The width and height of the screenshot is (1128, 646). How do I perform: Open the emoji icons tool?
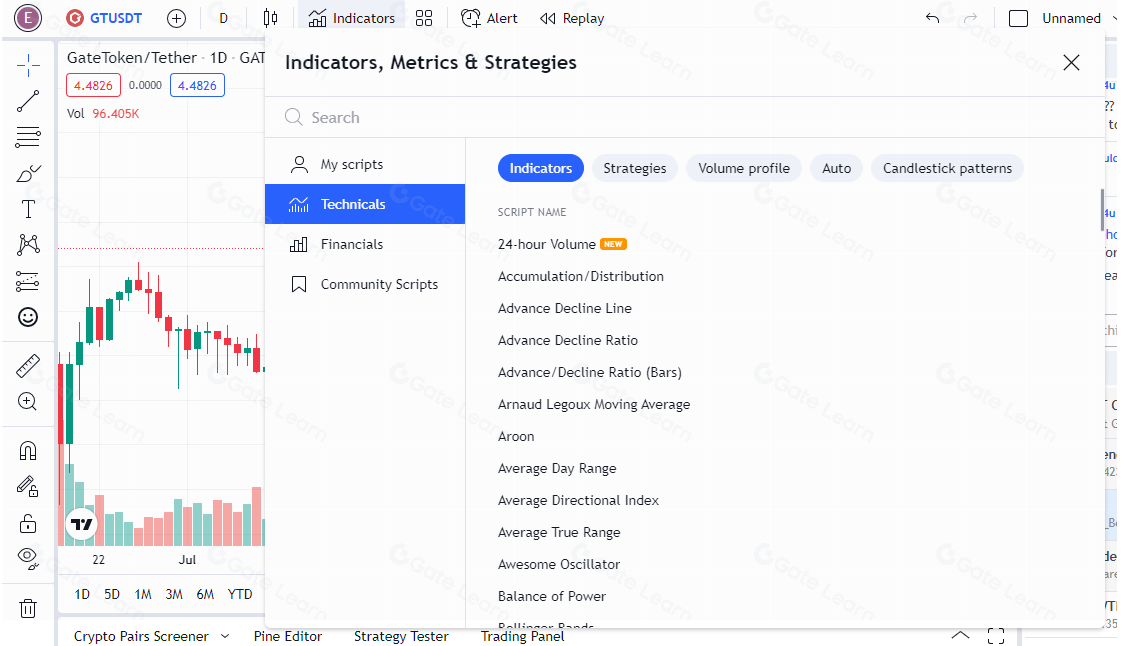click(x=28, y=317)
